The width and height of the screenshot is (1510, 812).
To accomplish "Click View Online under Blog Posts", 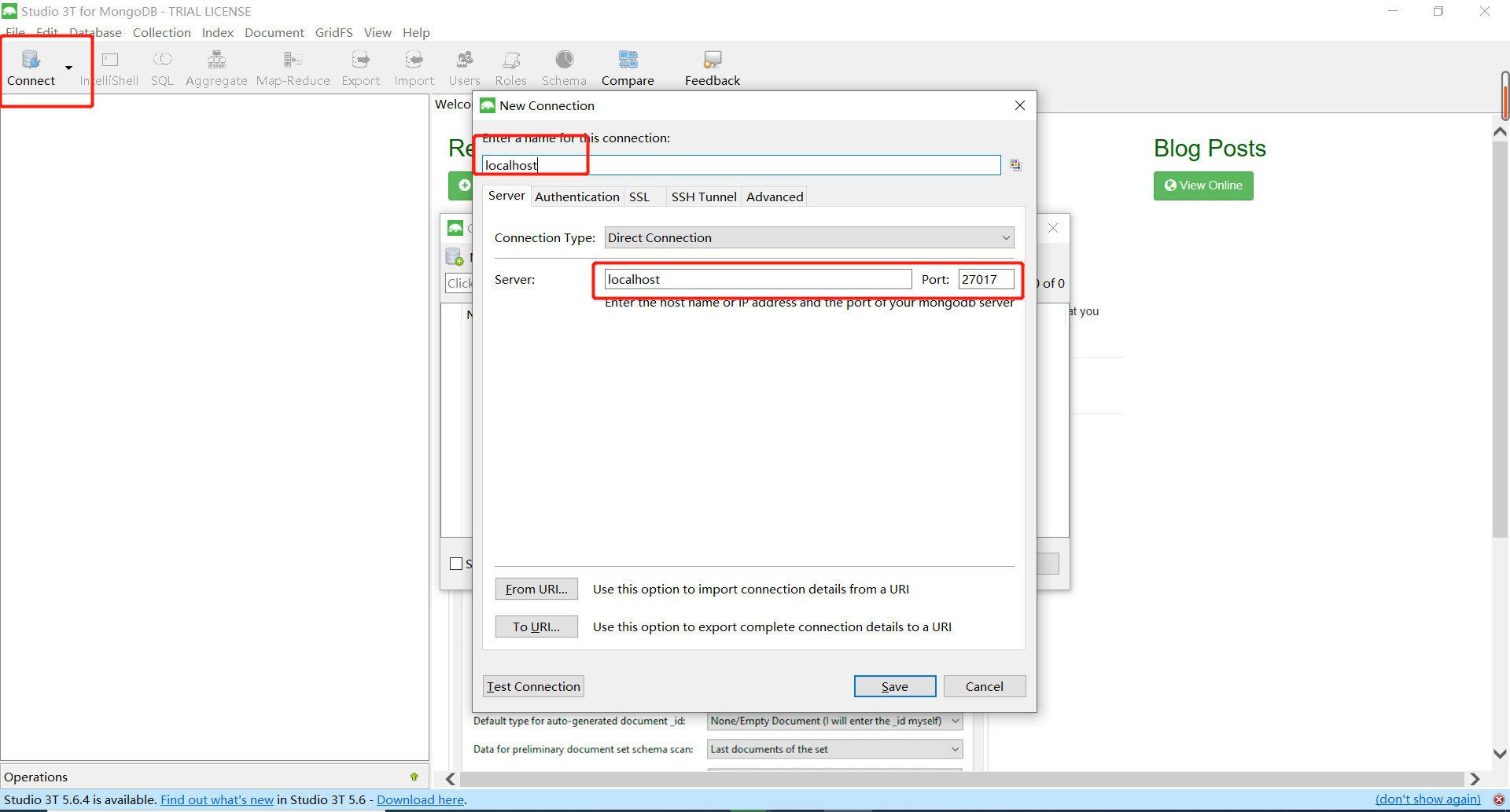I will coord(1203,186).
